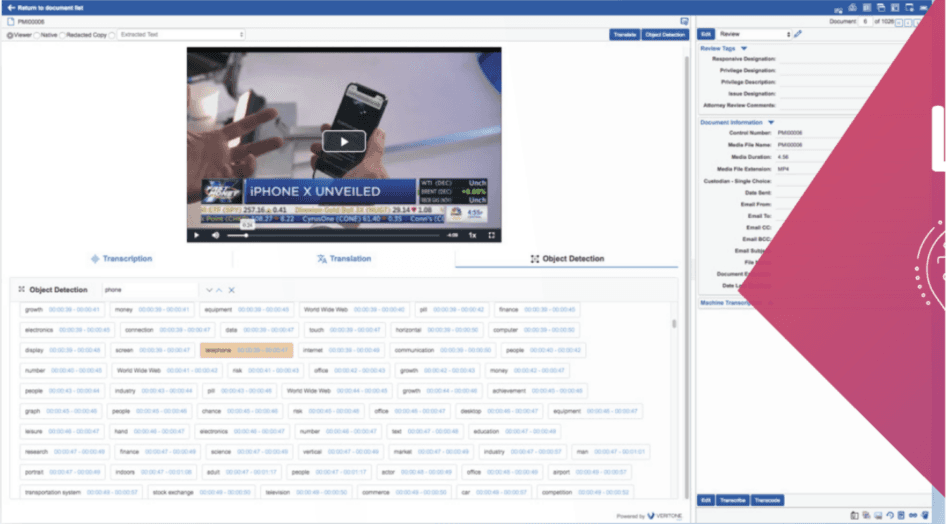The image size is (950, 524).
Task: Open the Extracted Text dropdown
Action: click(178, 35)
